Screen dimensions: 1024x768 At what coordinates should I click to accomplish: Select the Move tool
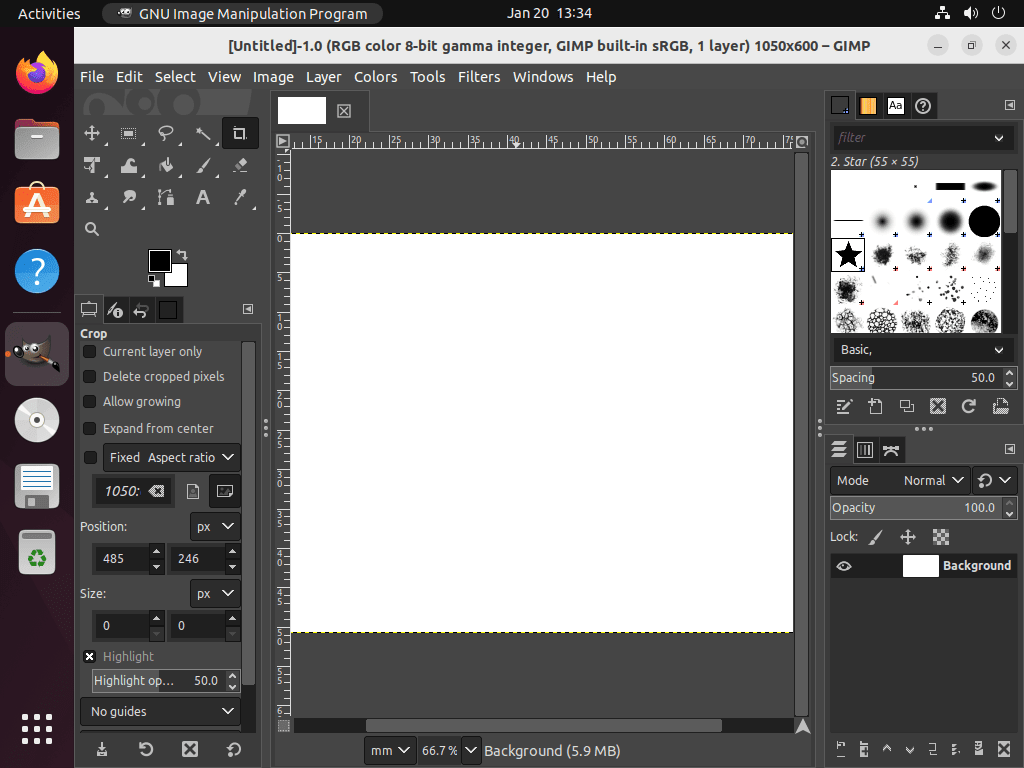92,133
